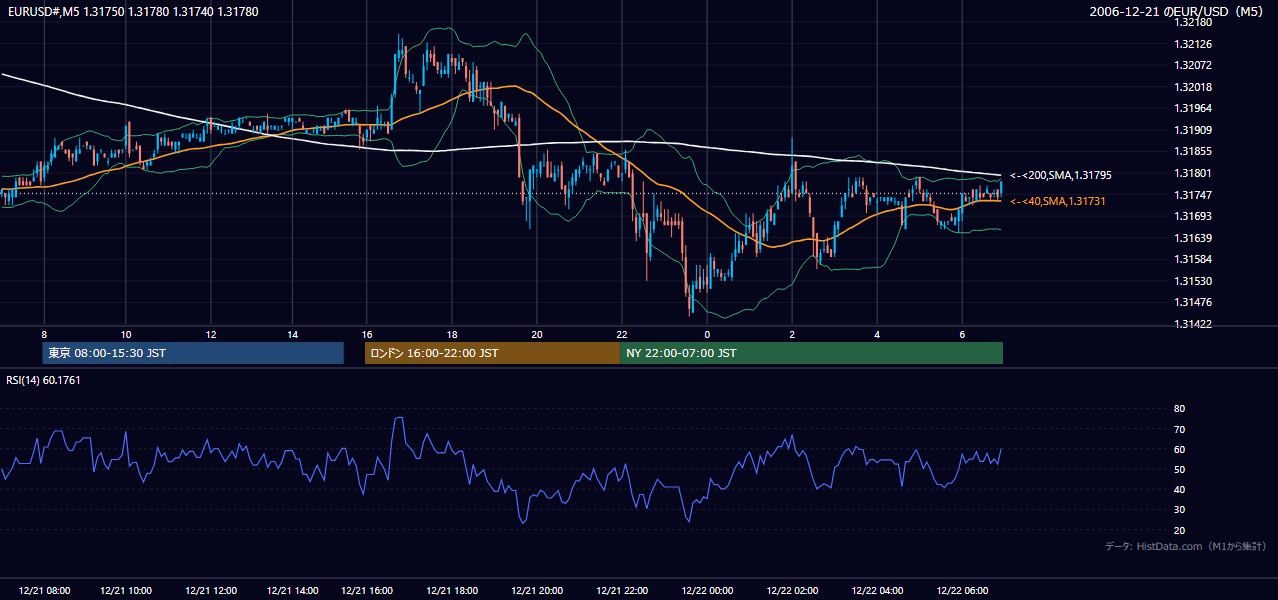Click price axis value 1.31639
Screen dimensions: 1278x600
click(x=1193, y=238)
